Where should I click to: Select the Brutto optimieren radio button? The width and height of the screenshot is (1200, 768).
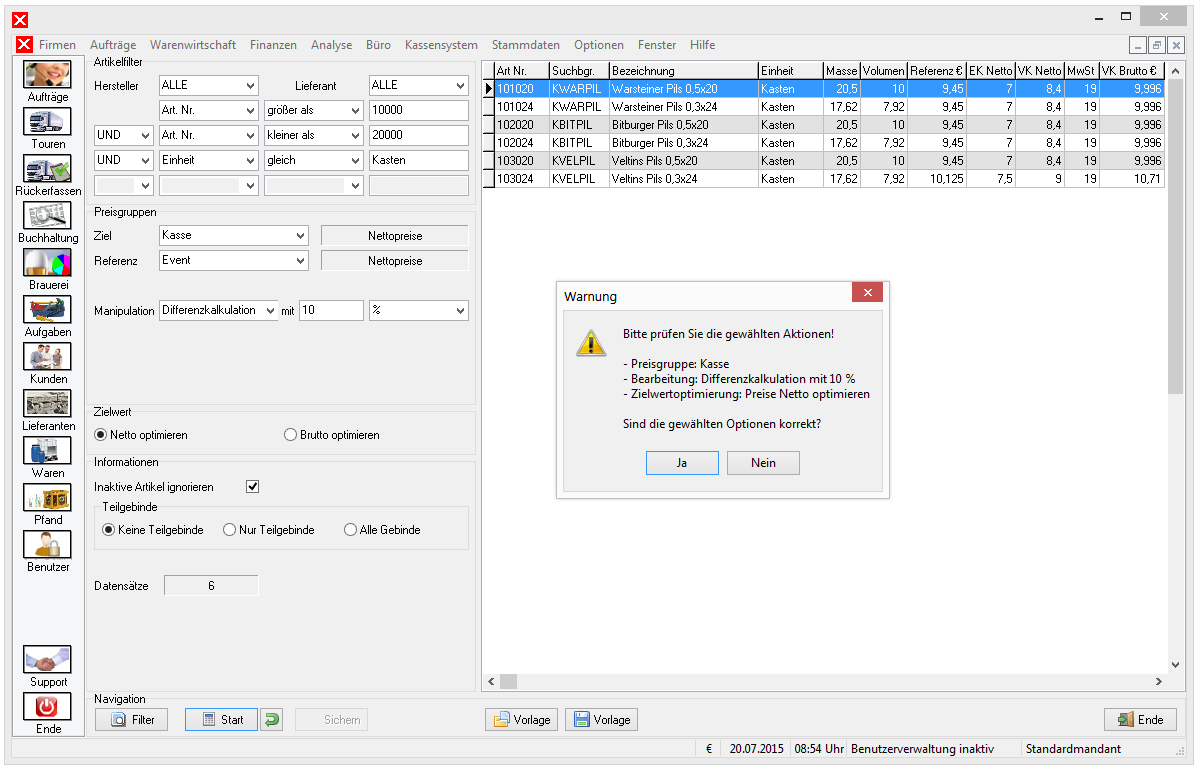pyautogui.click(x=291, y=435)
